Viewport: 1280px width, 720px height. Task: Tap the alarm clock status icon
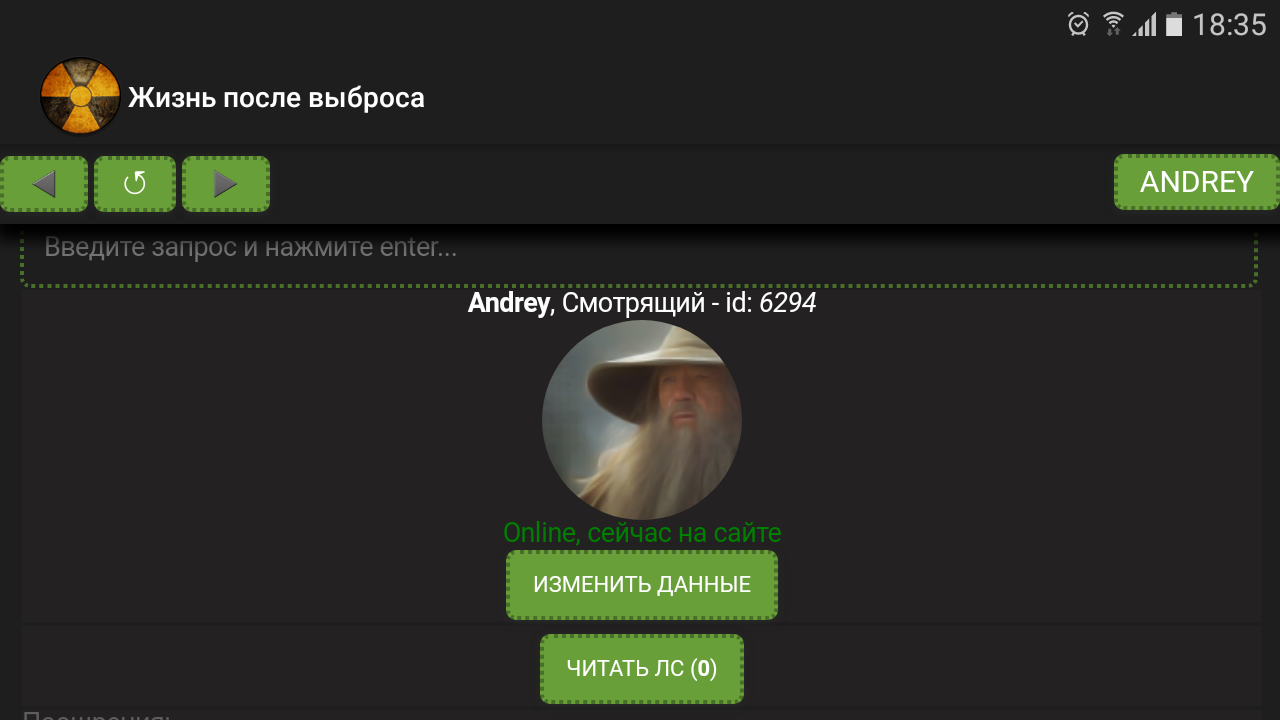tap(1078, 24)
